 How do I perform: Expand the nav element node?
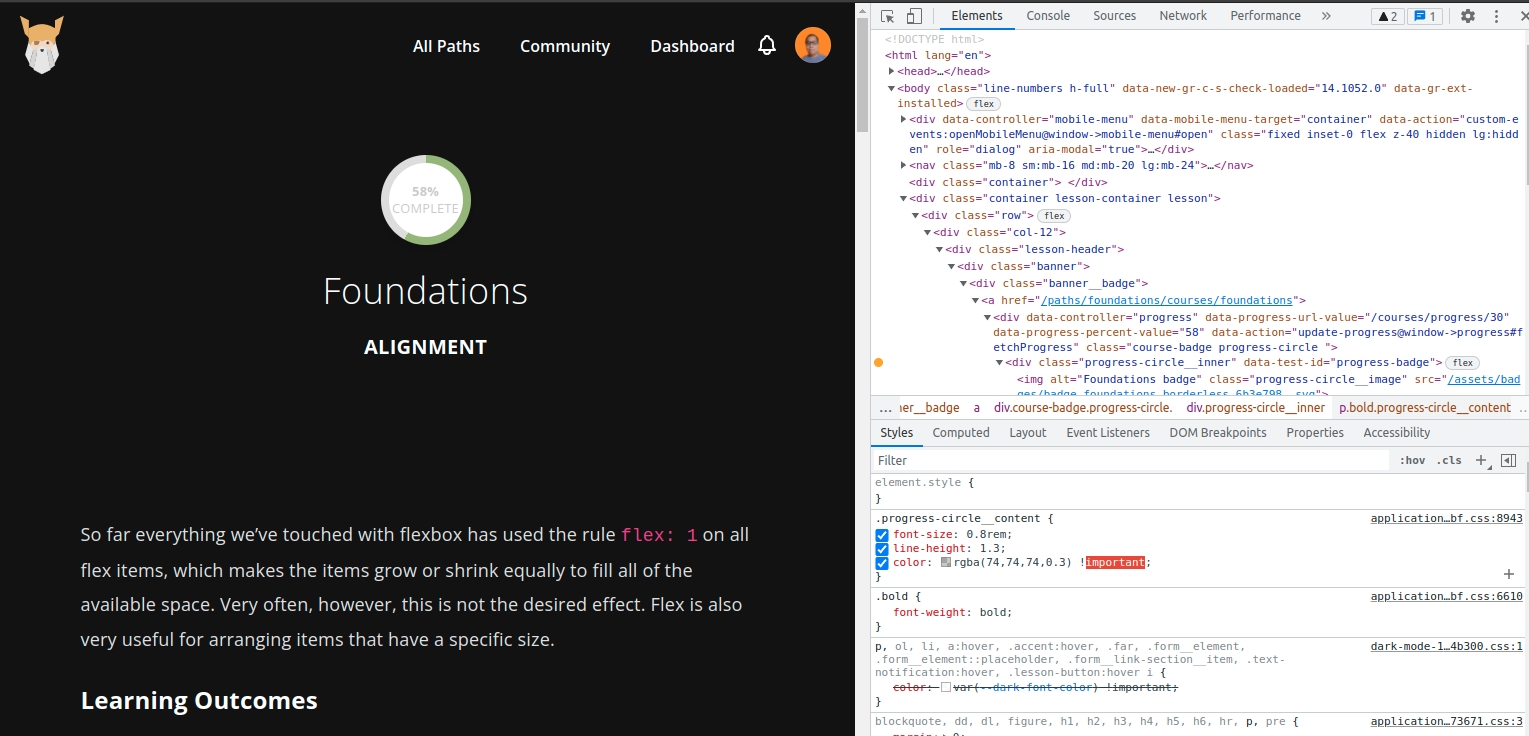903,166
